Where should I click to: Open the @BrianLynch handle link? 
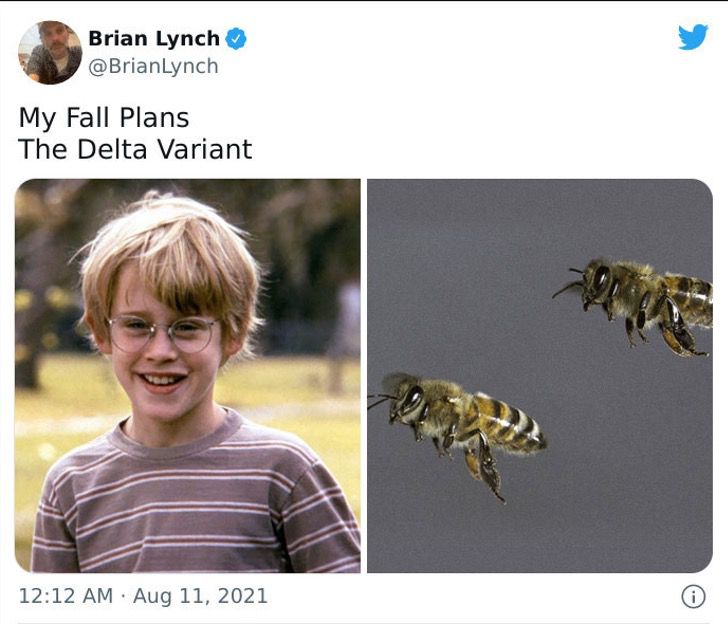pyautogui.click(x=153, y=66)
